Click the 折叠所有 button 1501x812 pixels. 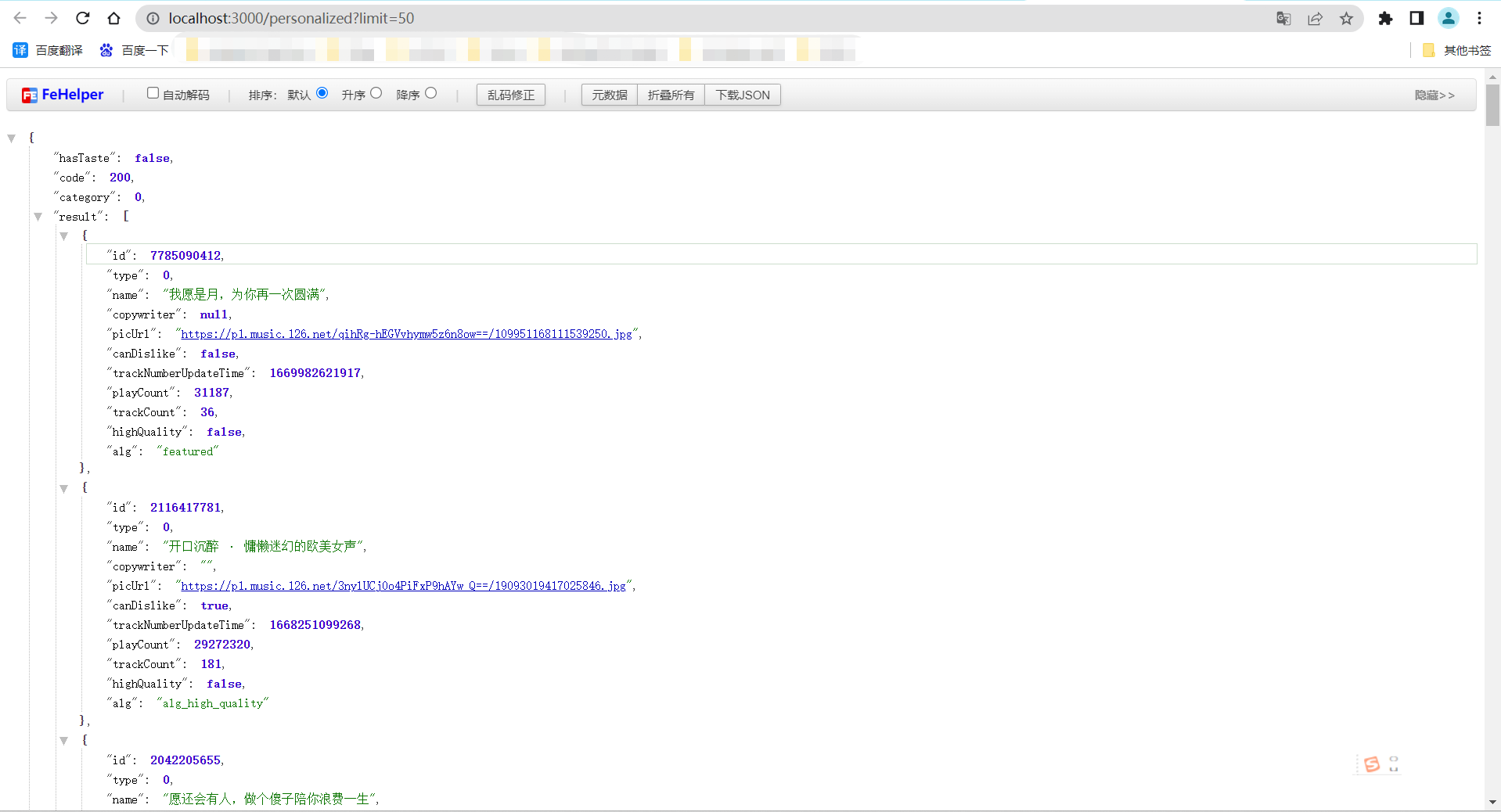671,95
